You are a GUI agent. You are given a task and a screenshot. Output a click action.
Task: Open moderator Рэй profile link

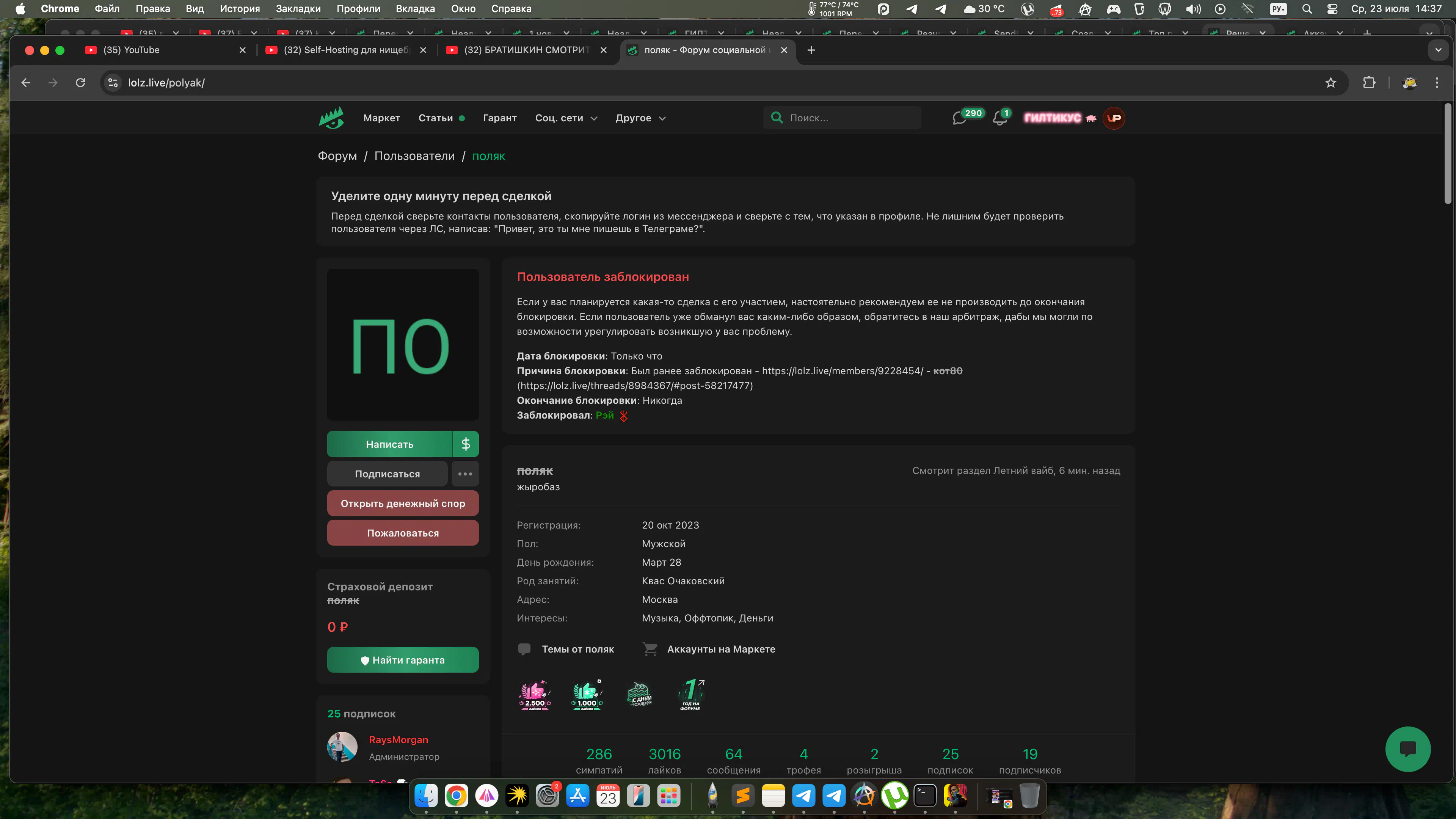[x=605, y=416]
